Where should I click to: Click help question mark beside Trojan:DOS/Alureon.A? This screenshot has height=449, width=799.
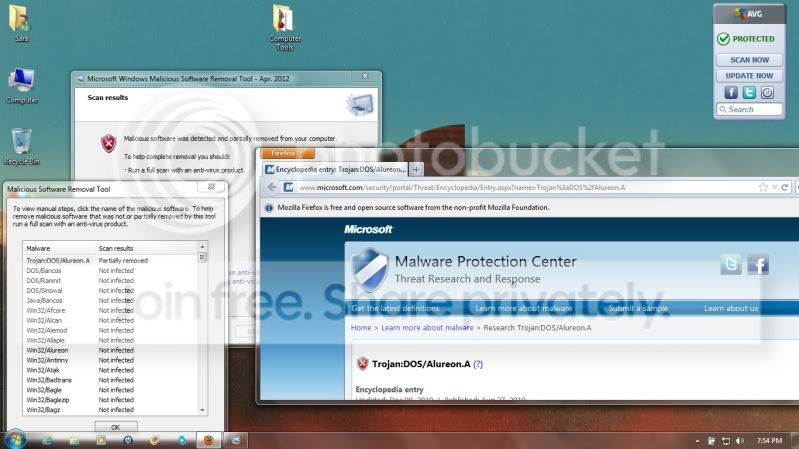478,365
